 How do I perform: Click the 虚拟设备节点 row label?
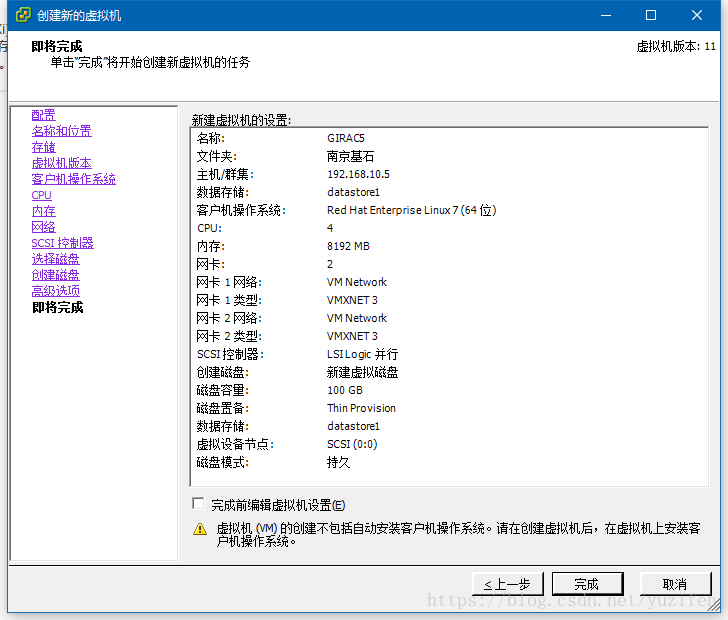pos(235,444)
